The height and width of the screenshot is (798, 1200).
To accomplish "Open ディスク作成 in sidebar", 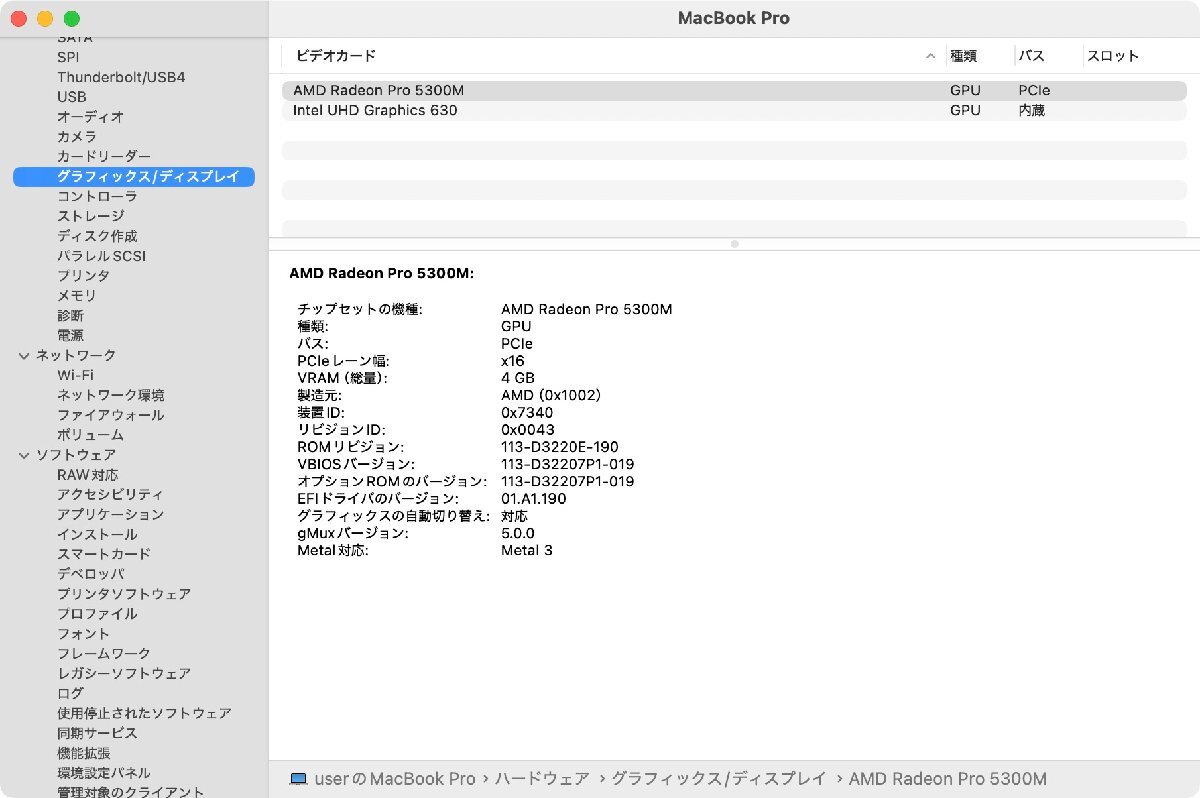I will pyautogui.click(x=97, y=236).
